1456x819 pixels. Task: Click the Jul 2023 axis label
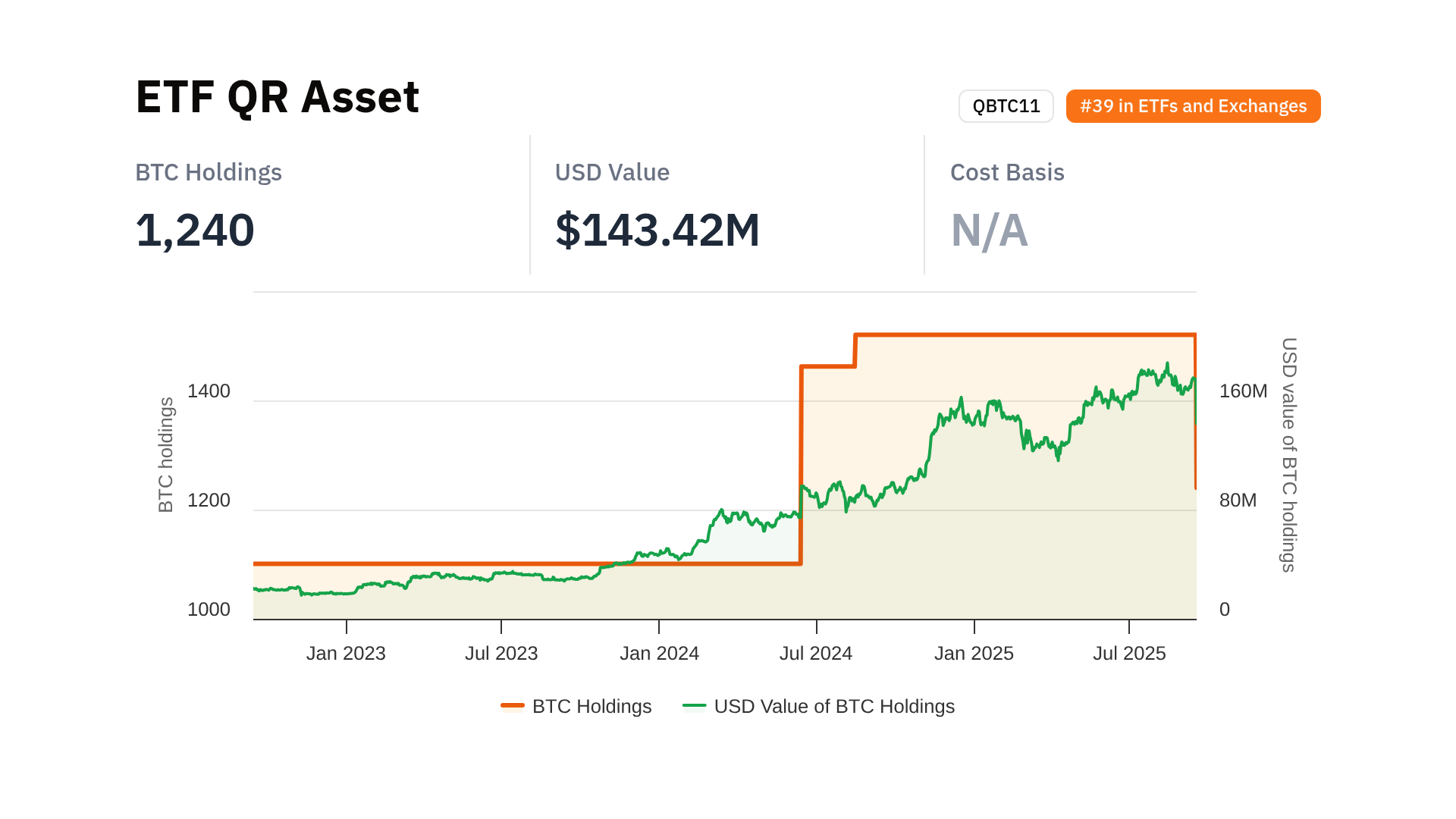coord(501,653)
